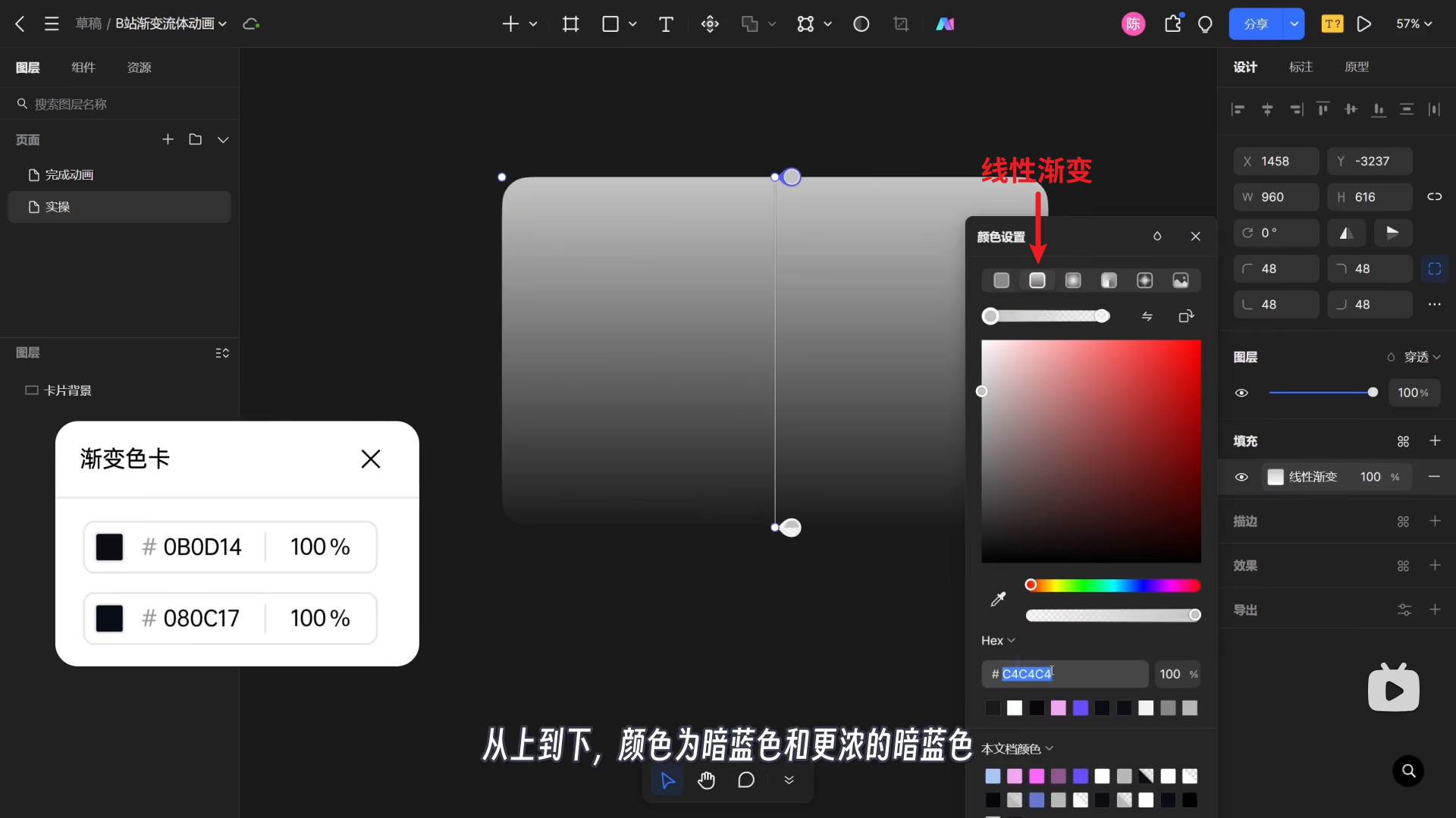This screenshot has height=818, width=1456.
Task: Click the cloud sync status icon
Action: point(251,24)
